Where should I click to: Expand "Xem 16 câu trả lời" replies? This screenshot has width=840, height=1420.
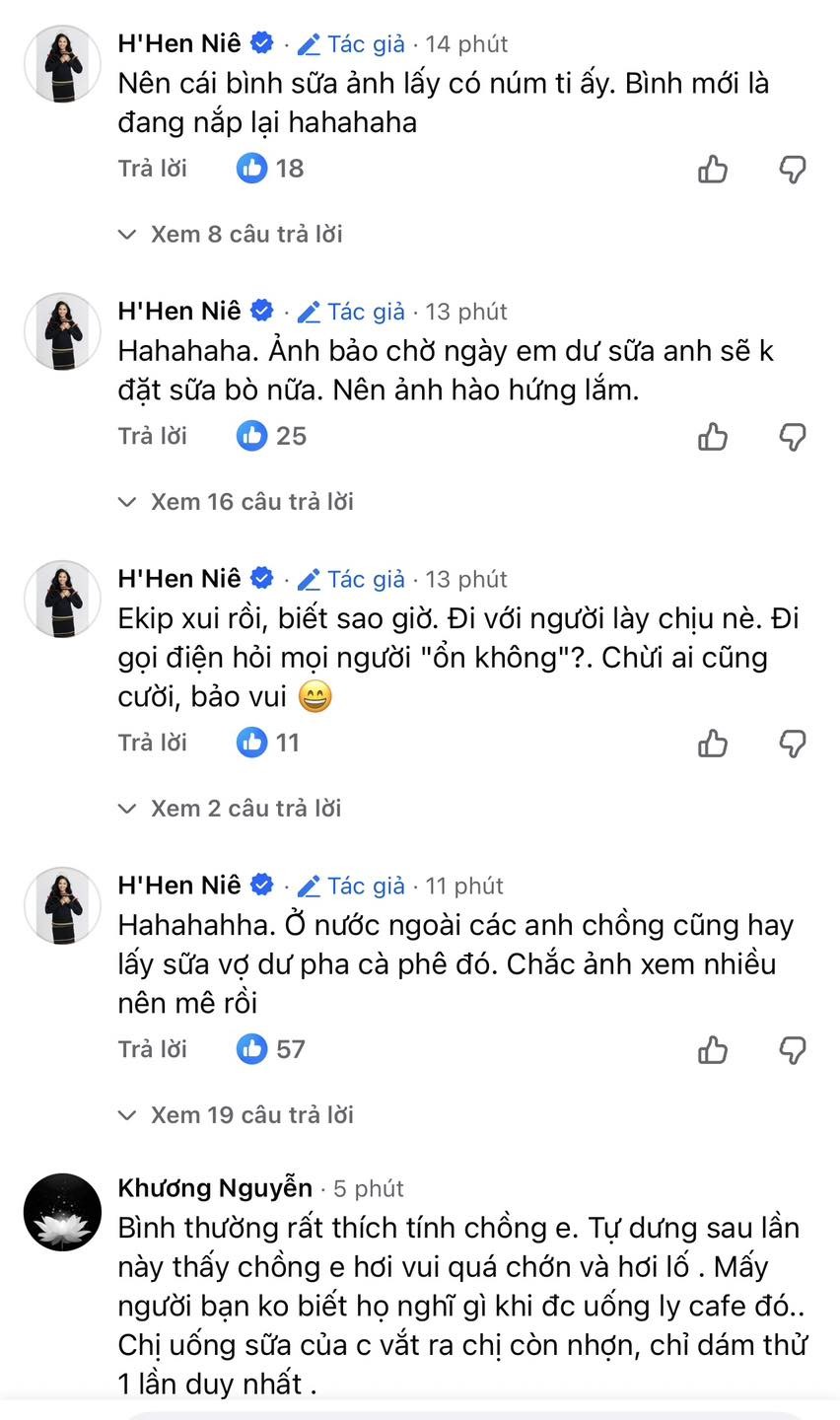252,501
